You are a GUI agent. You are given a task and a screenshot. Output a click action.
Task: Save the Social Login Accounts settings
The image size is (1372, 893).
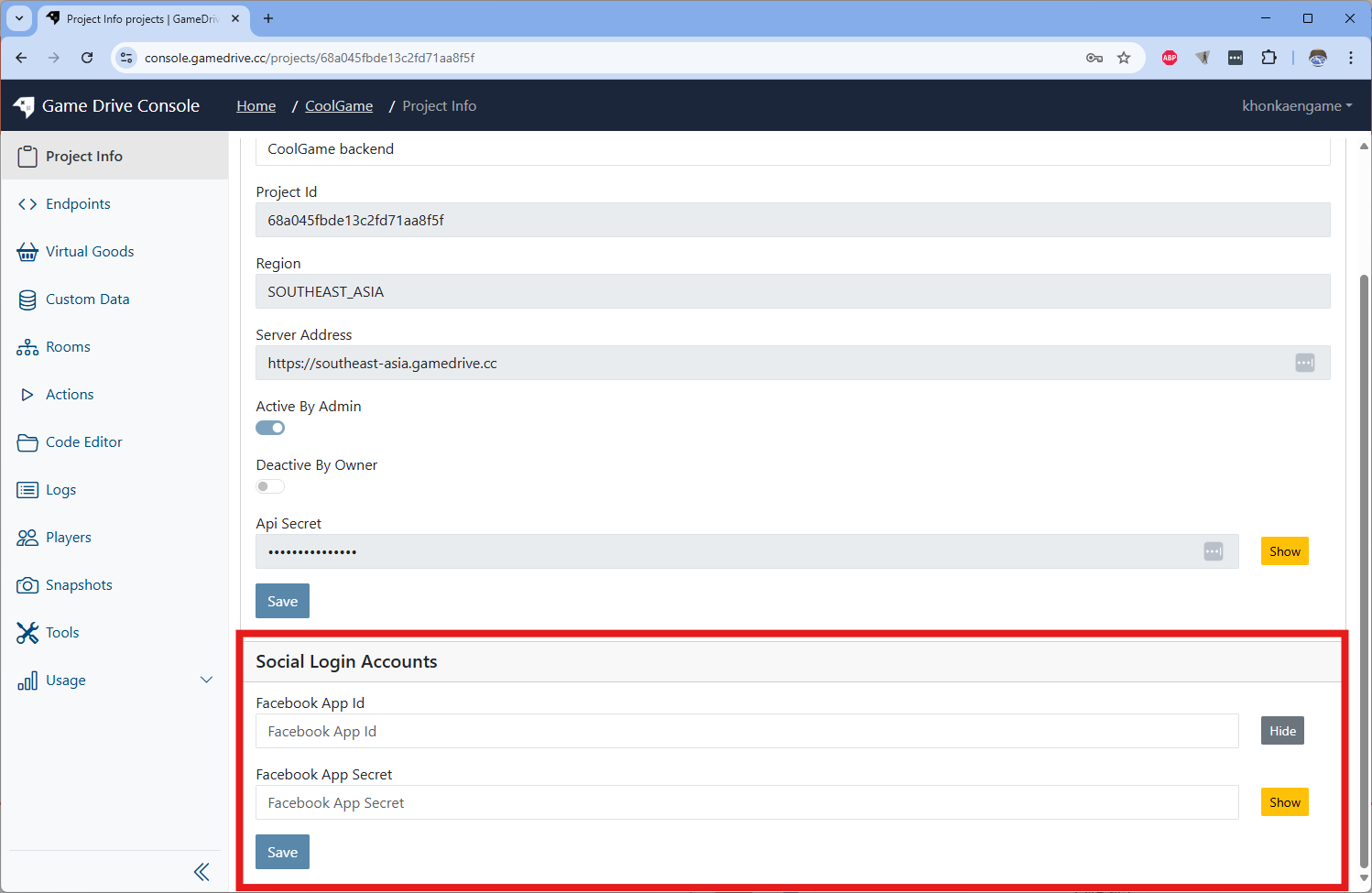click(282, 852)
